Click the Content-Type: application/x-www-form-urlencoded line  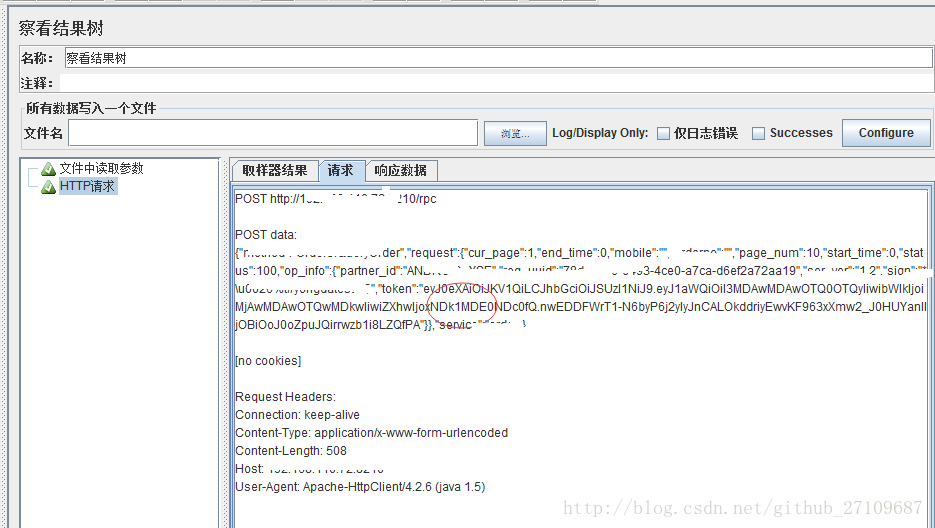pyautogui.click(x=371, y=433)
